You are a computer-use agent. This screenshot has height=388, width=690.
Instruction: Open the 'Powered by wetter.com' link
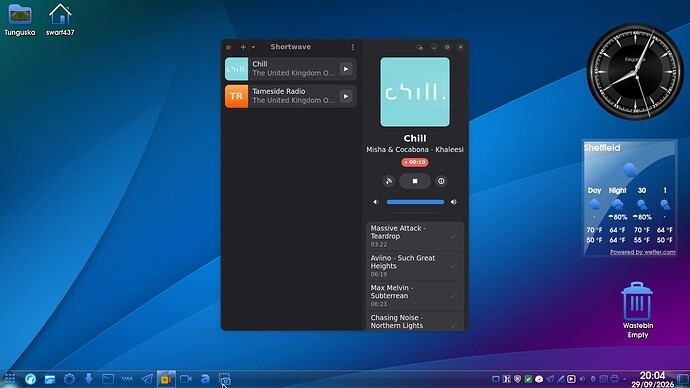click(x=642, y=252)
